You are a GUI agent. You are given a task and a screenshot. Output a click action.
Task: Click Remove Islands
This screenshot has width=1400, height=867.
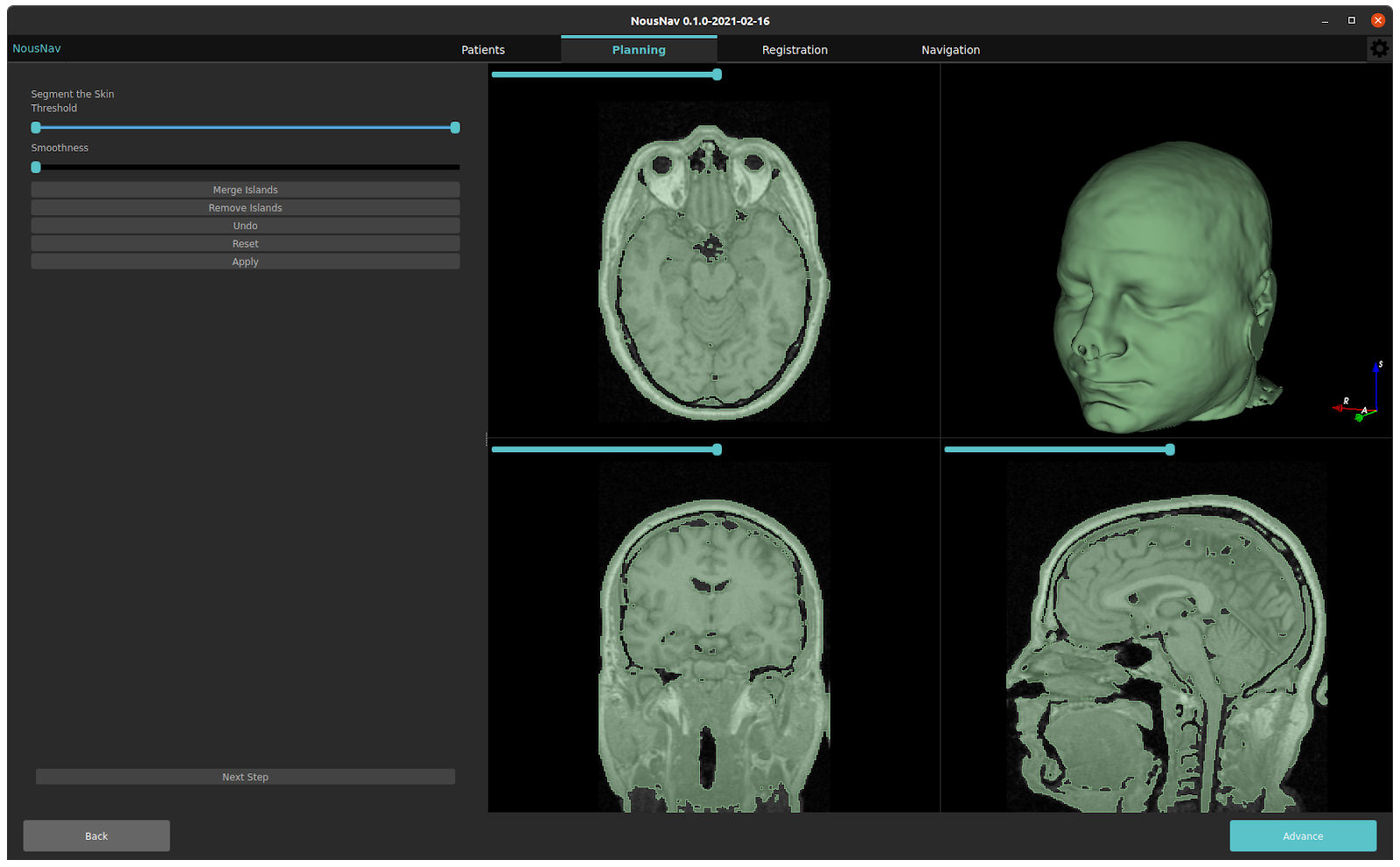tap(245, 207)
